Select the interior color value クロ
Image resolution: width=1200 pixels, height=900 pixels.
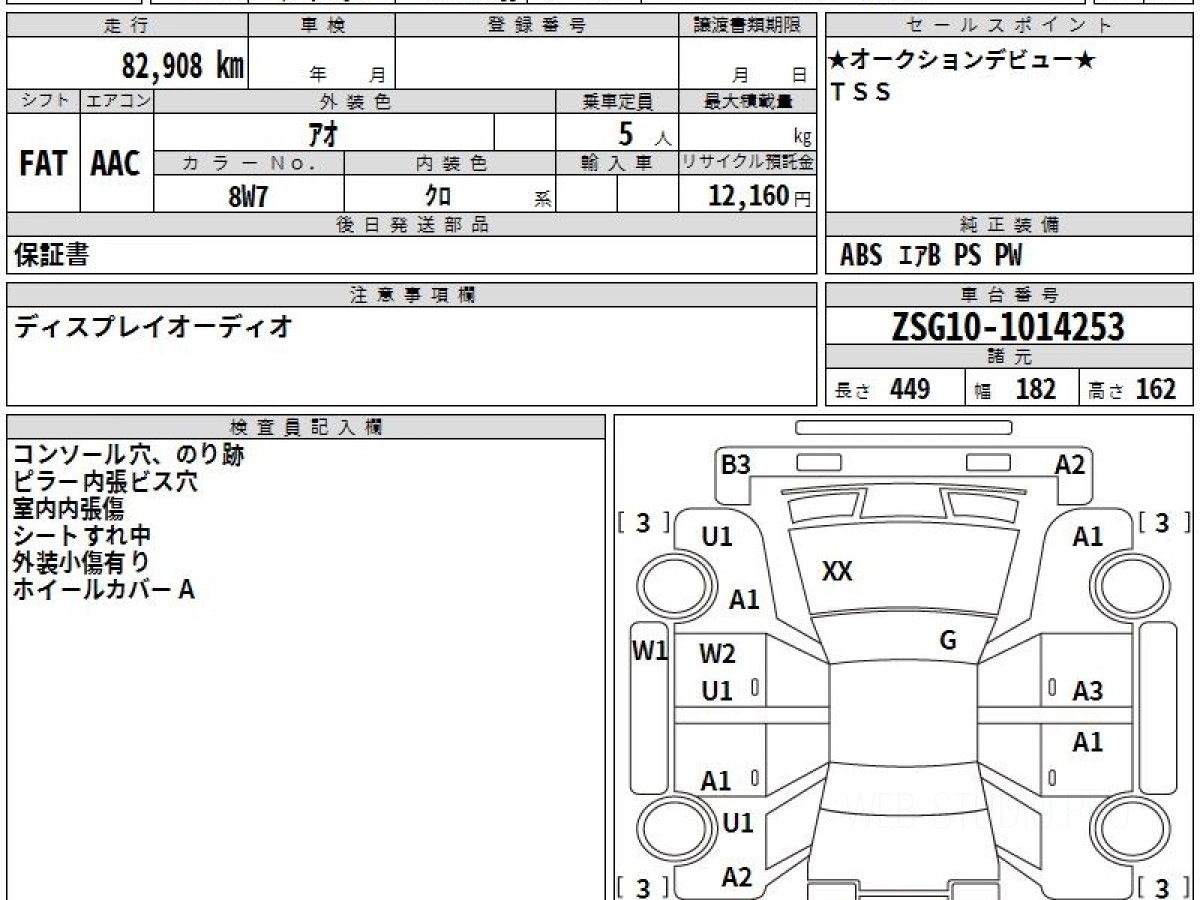pyautogui.click(x=438, y=196)
